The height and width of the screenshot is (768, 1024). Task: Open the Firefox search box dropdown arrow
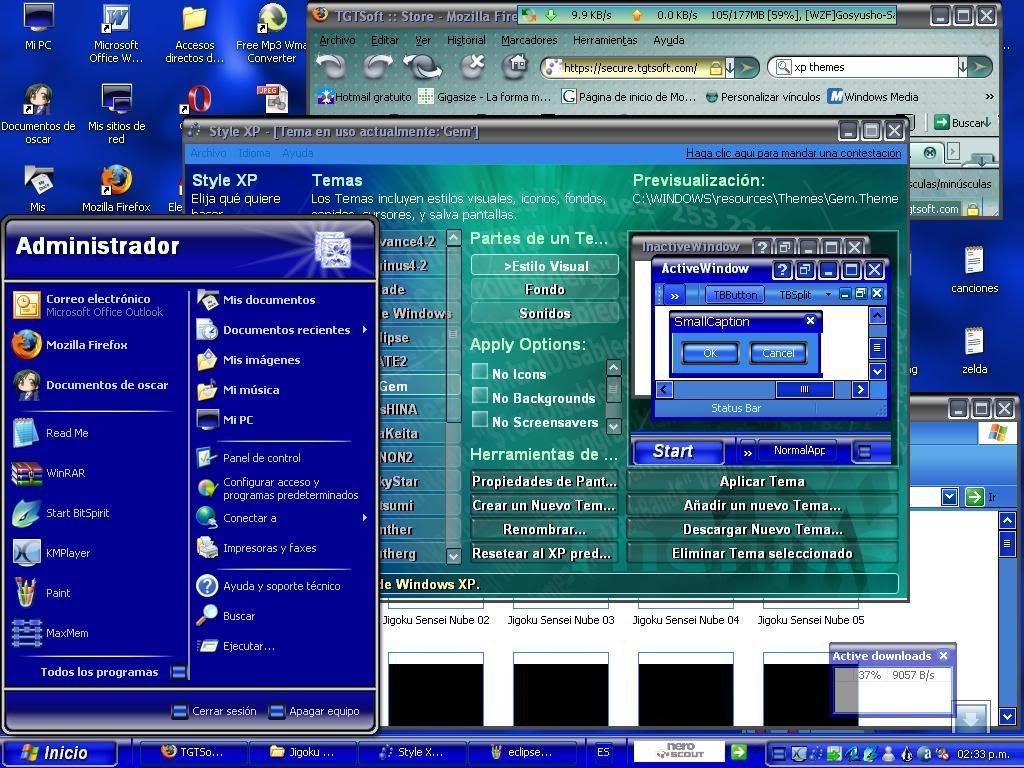point(962,67)
